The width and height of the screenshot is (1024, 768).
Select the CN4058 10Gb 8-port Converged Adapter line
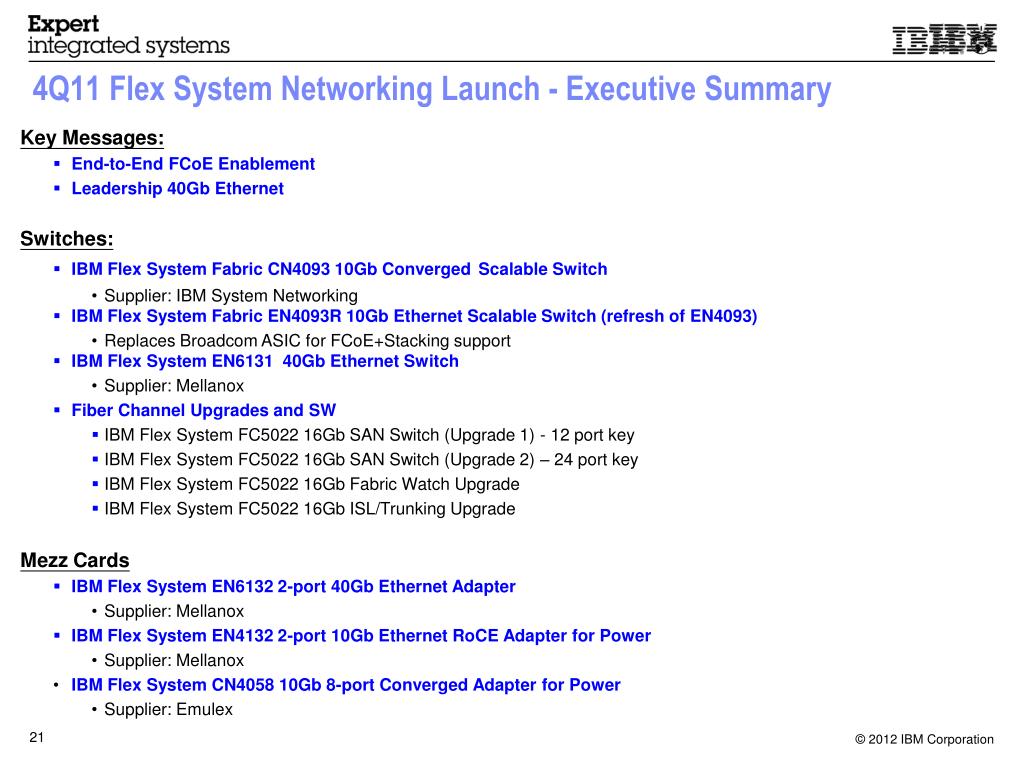(x=345, y=685)
